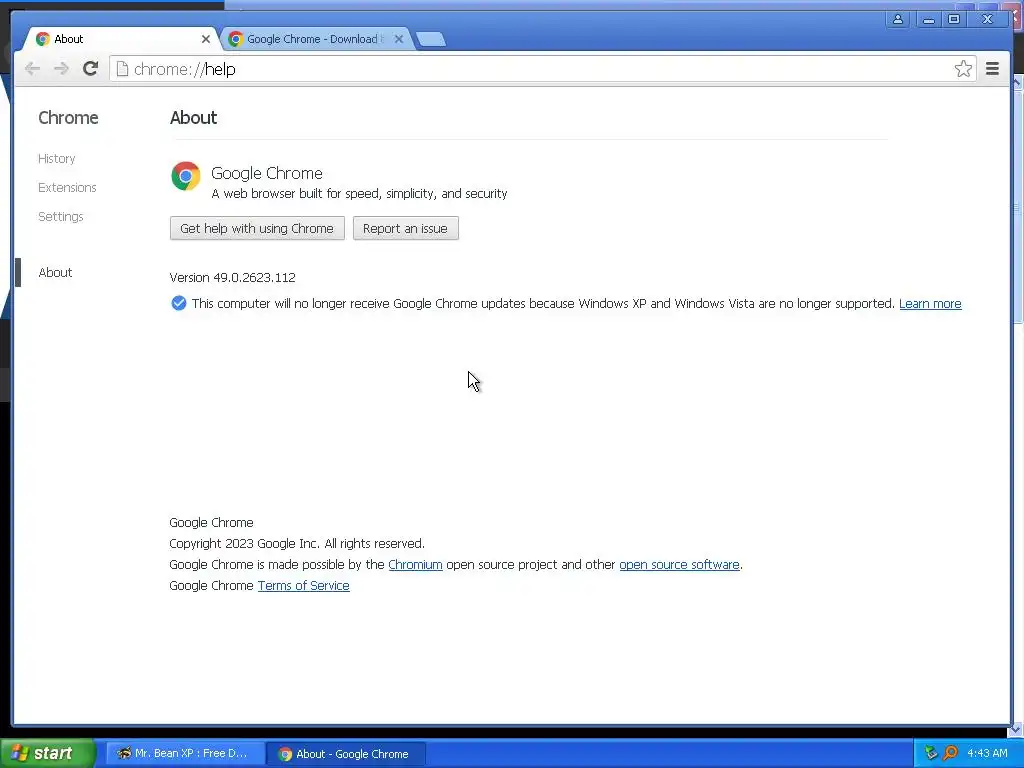
Task: Minimize the Chrome window
Action: [x=928, y=19]
